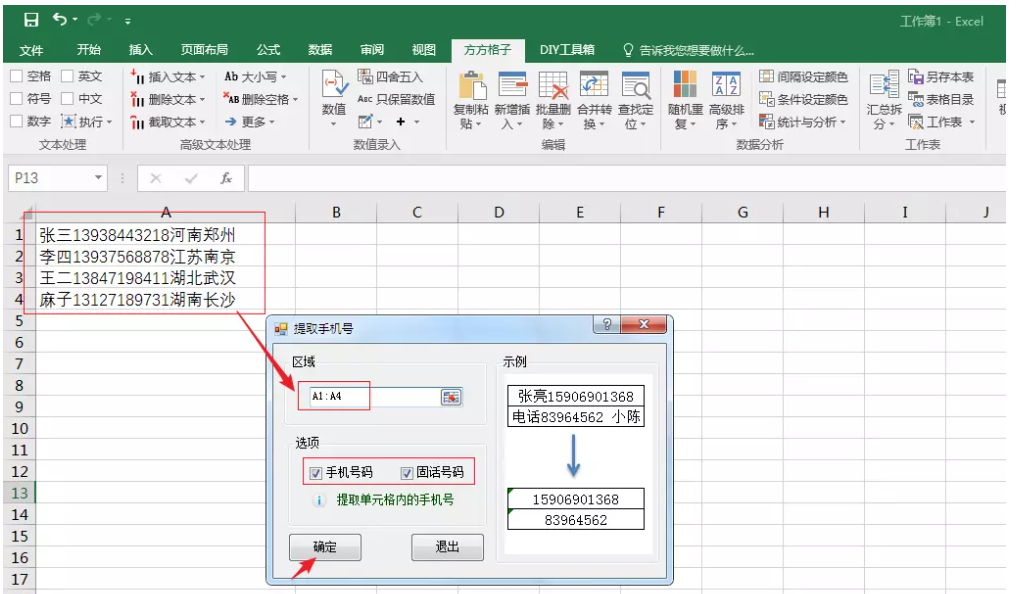1028x594 pixels.
Task: Click the 间隔设定颜色 interval color icon
Action: (766, 76)
